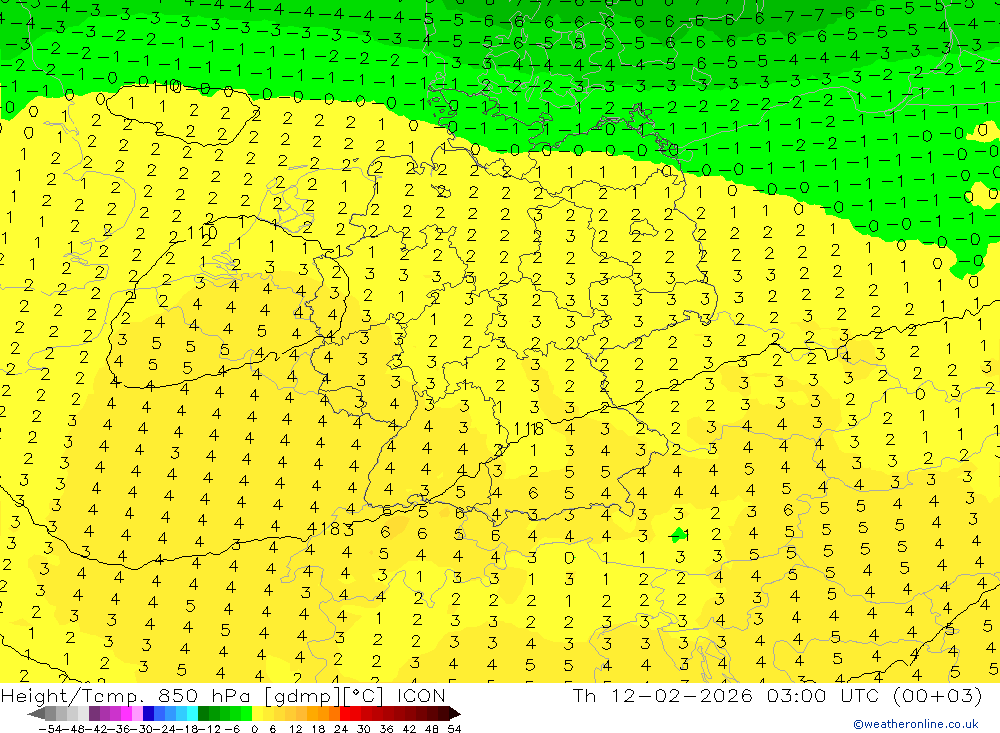
Task: Click the 'Height/Temp. 850 hPa' map title
Action: tap(126, 696)
